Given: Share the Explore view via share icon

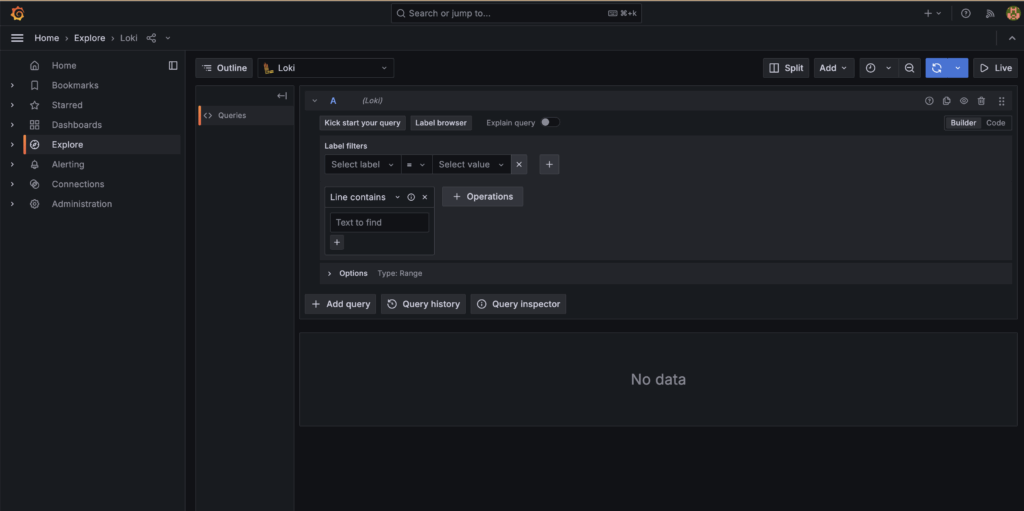Looking at the screenshot, I should coord(151,38).
